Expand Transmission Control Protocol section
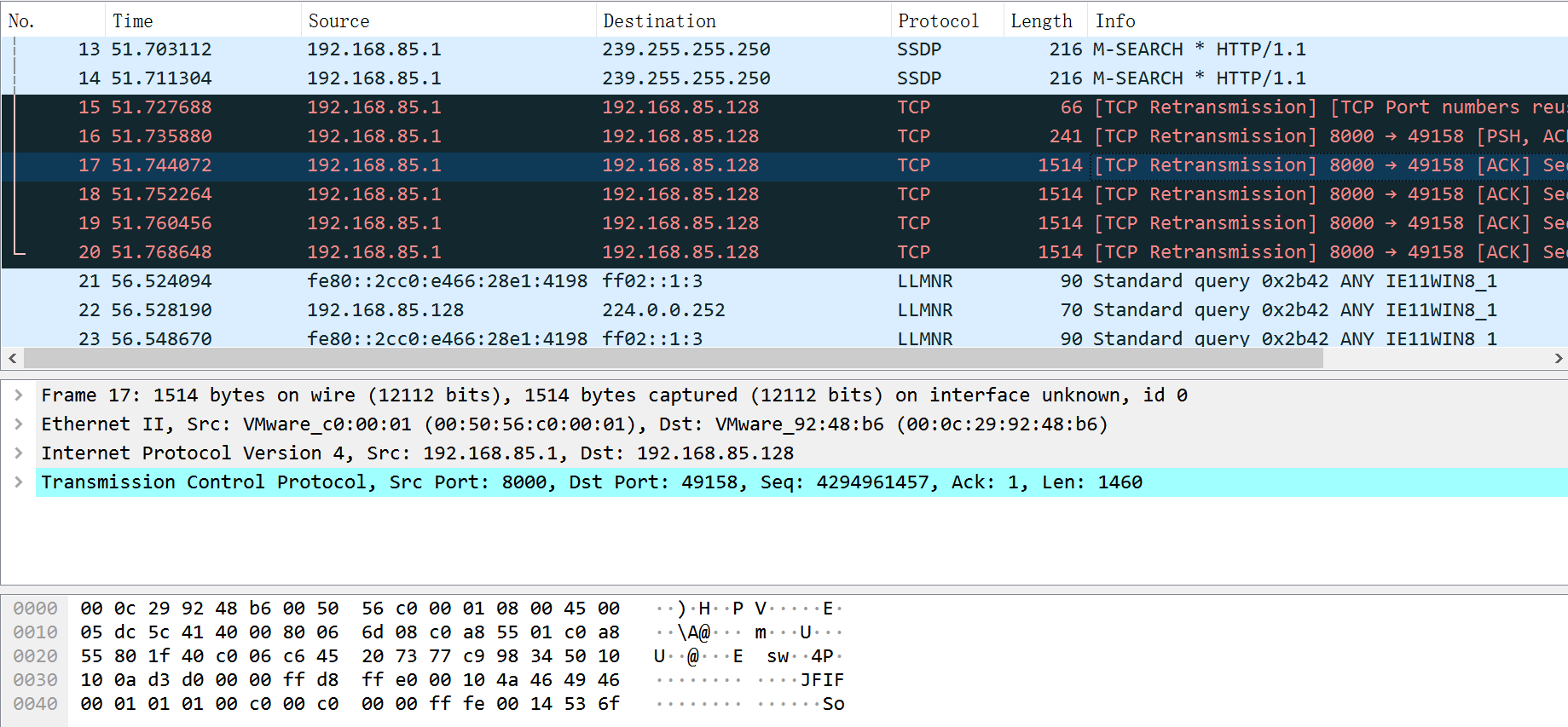Viewport: 1568px width, 727px height. (18, 482)
